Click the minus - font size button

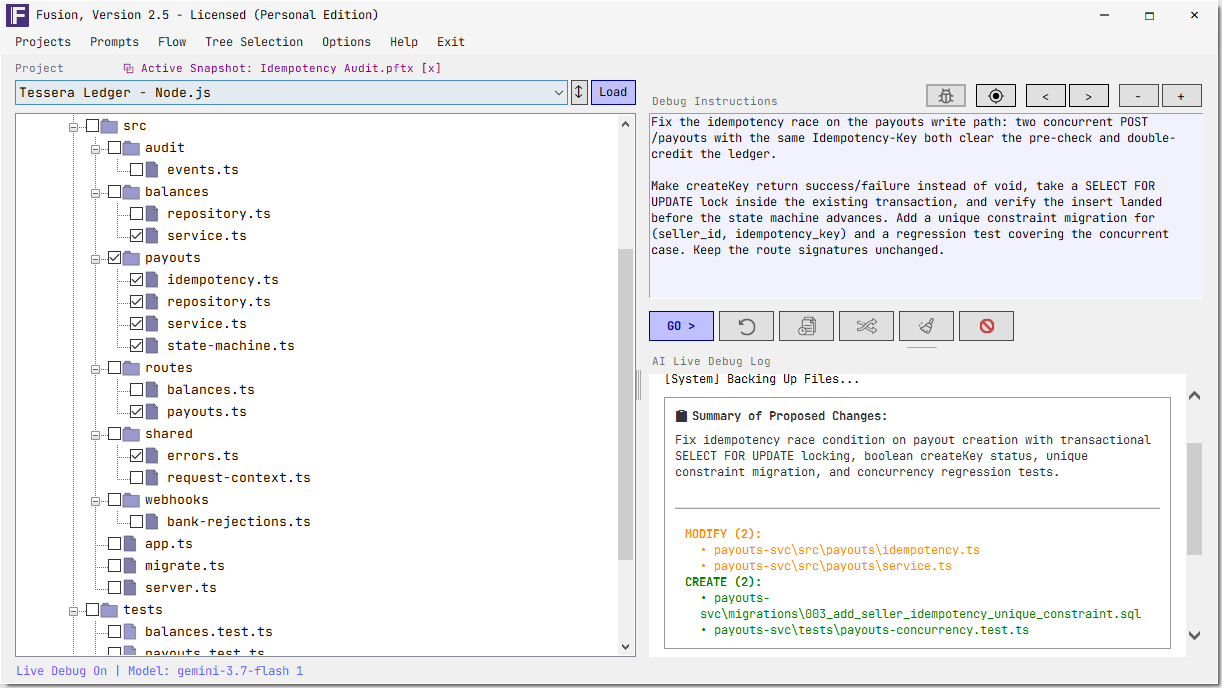(x=1138, y=96)
